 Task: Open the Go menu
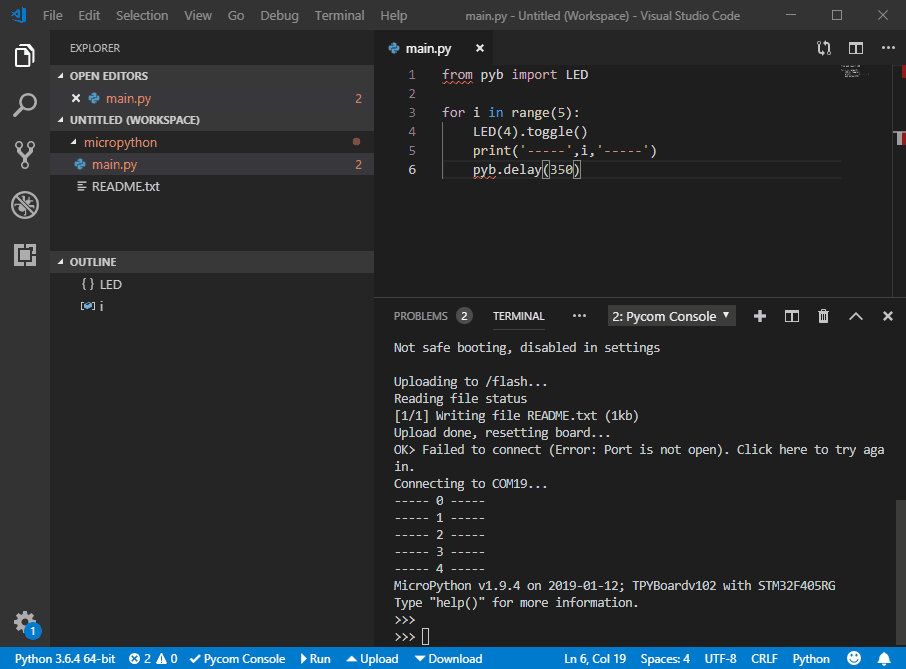coord(236,16)
